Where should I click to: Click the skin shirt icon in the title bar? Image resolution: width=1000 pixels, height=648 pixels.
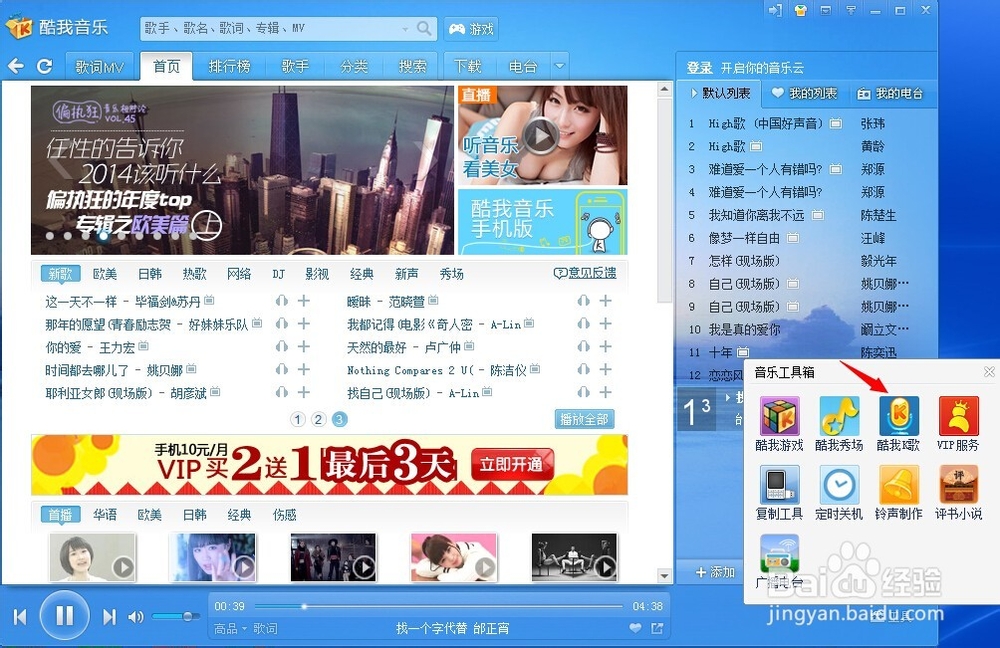tap(800, 10)
